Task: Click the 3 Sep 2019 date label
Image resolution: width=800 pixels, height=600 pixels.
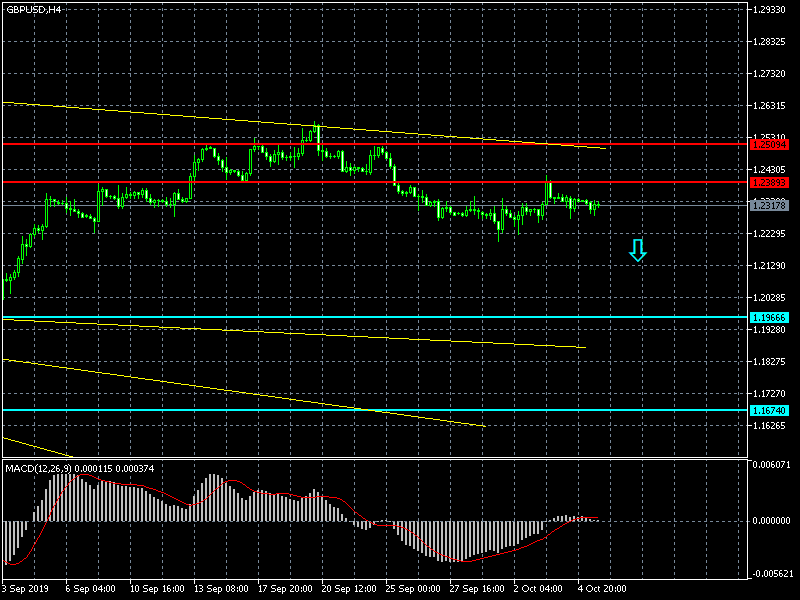Action: pyautogui.click(x=25, y=589)
